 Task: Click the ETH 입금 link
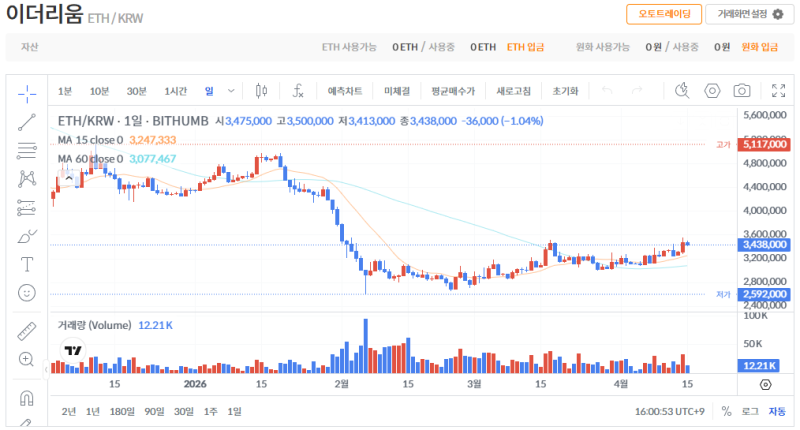525,47
